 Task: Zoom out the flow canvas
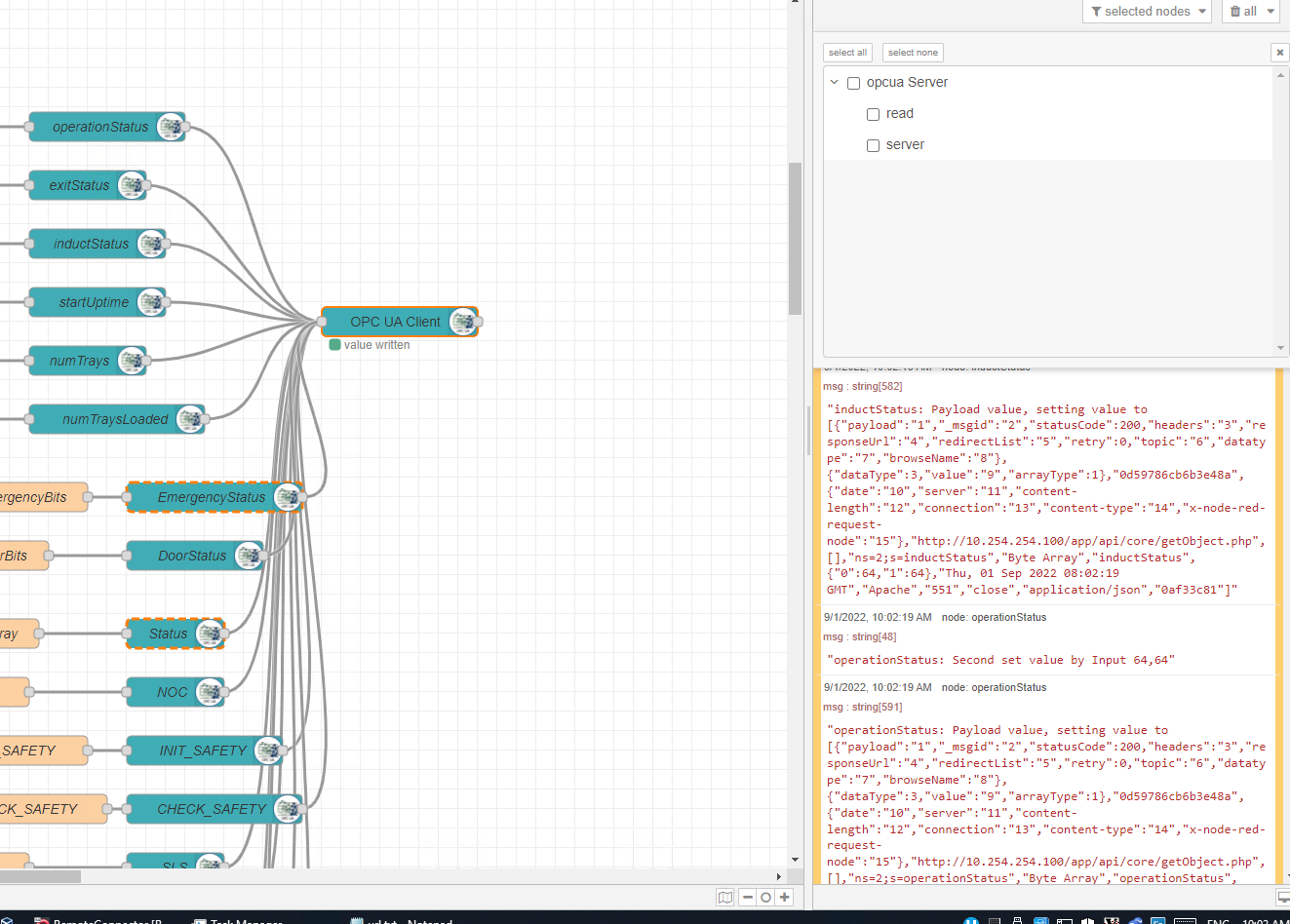pyautogui.click(x=748, y=898)
